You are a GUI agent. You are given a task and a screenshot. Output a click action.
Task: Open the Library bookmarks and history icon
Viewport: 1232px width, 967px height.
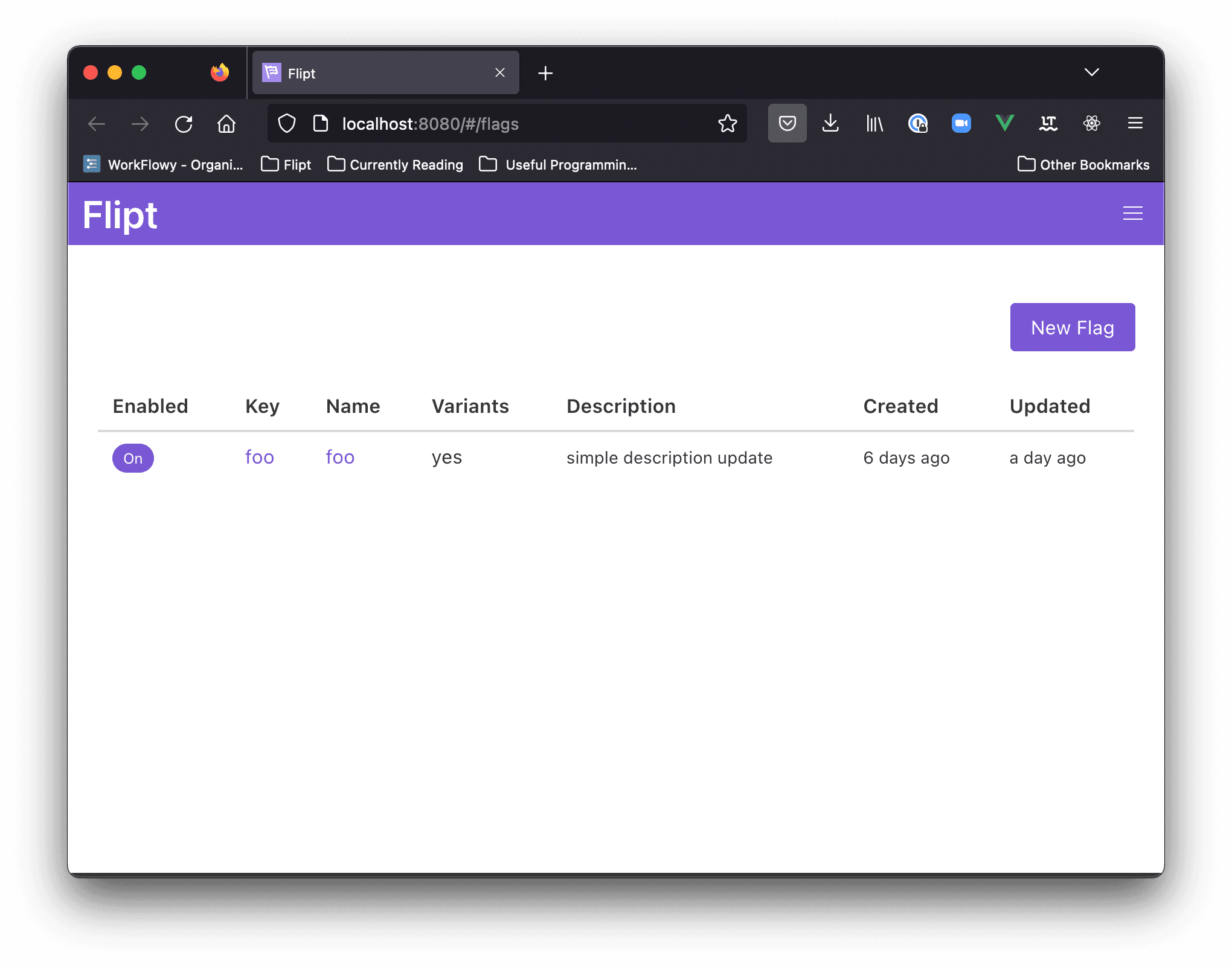tap(874, 124)
